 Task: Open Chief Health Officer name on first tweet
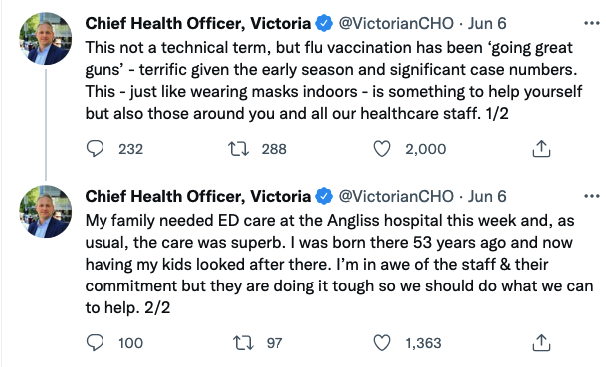(198, 24)
